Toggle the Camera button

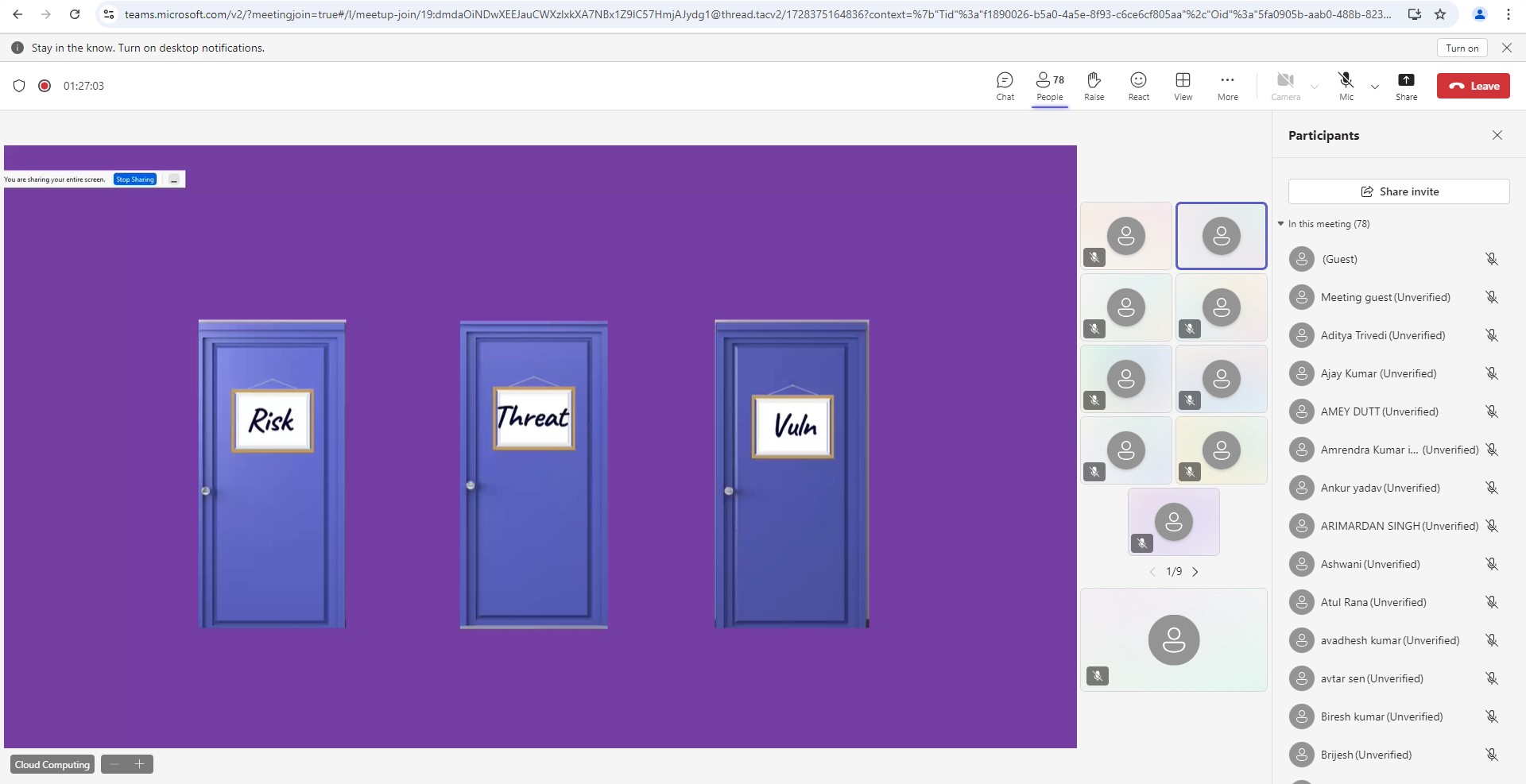click(1285, 86)
